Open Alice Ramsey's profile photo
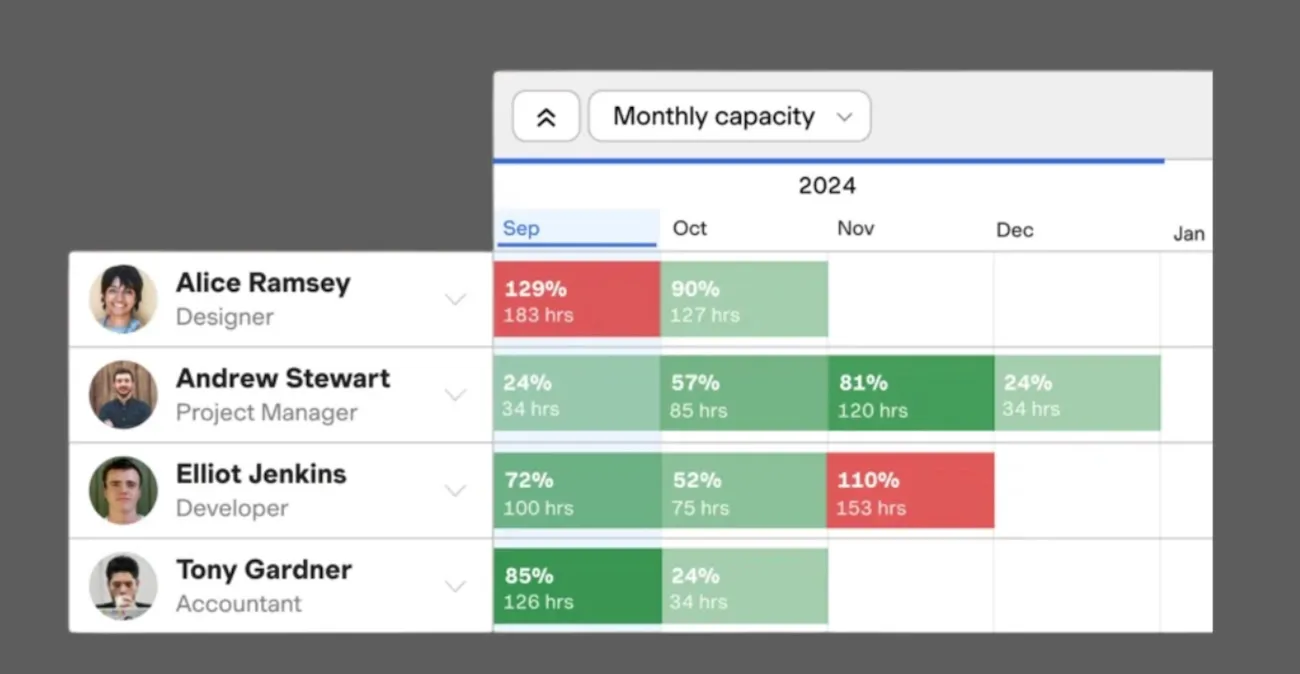 click(122, 298)
